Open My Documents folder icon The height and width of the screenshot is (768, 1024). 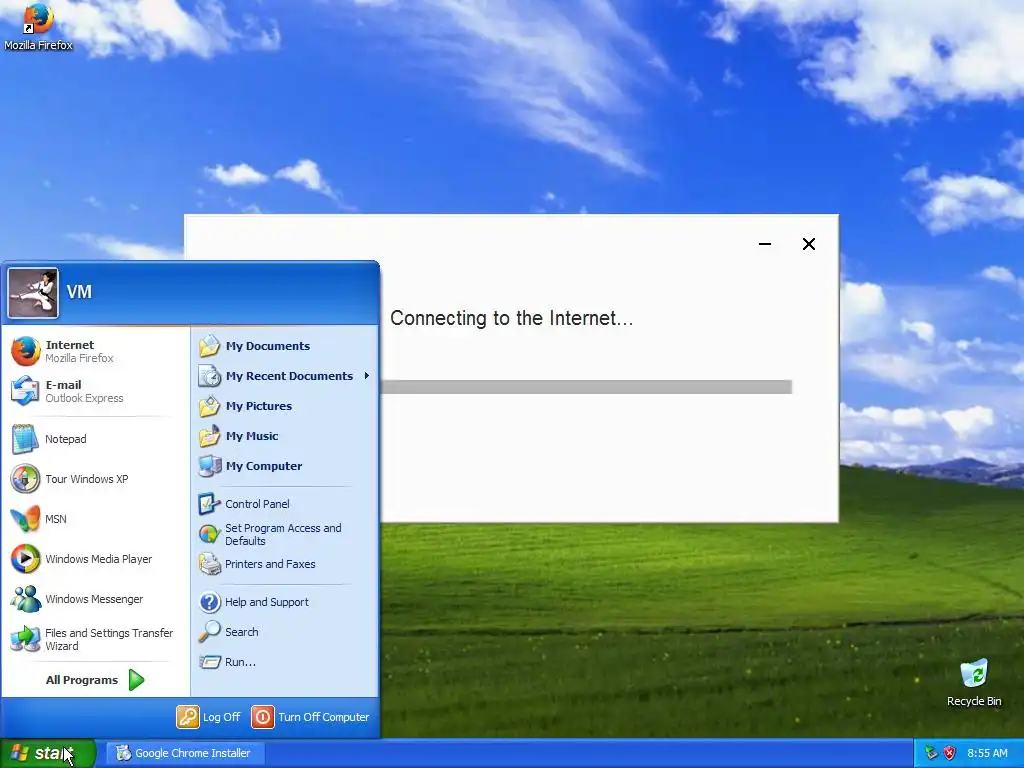coord(210,346)
